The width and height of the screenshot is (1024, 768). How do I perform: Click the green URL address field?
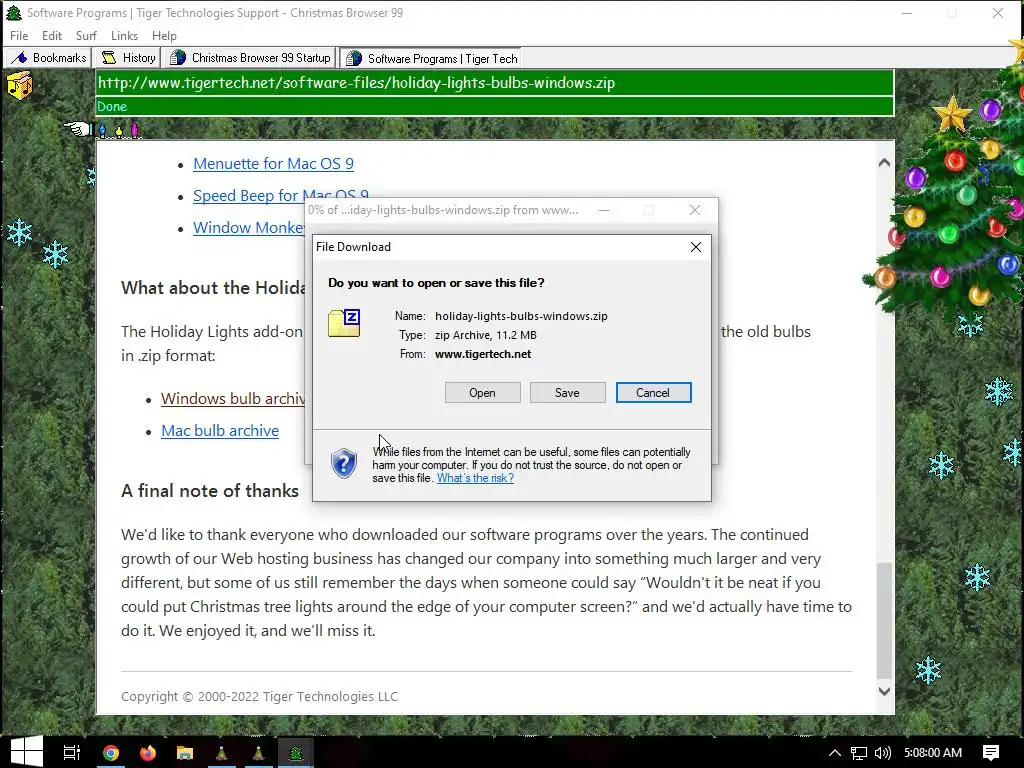pos(494,83)
